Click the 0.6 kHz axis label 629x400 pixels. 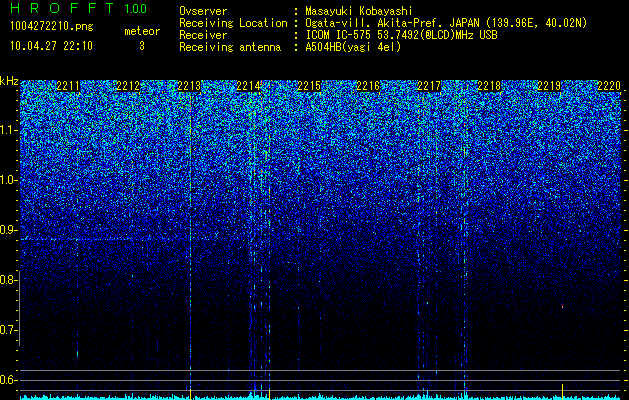click(9, 380)
